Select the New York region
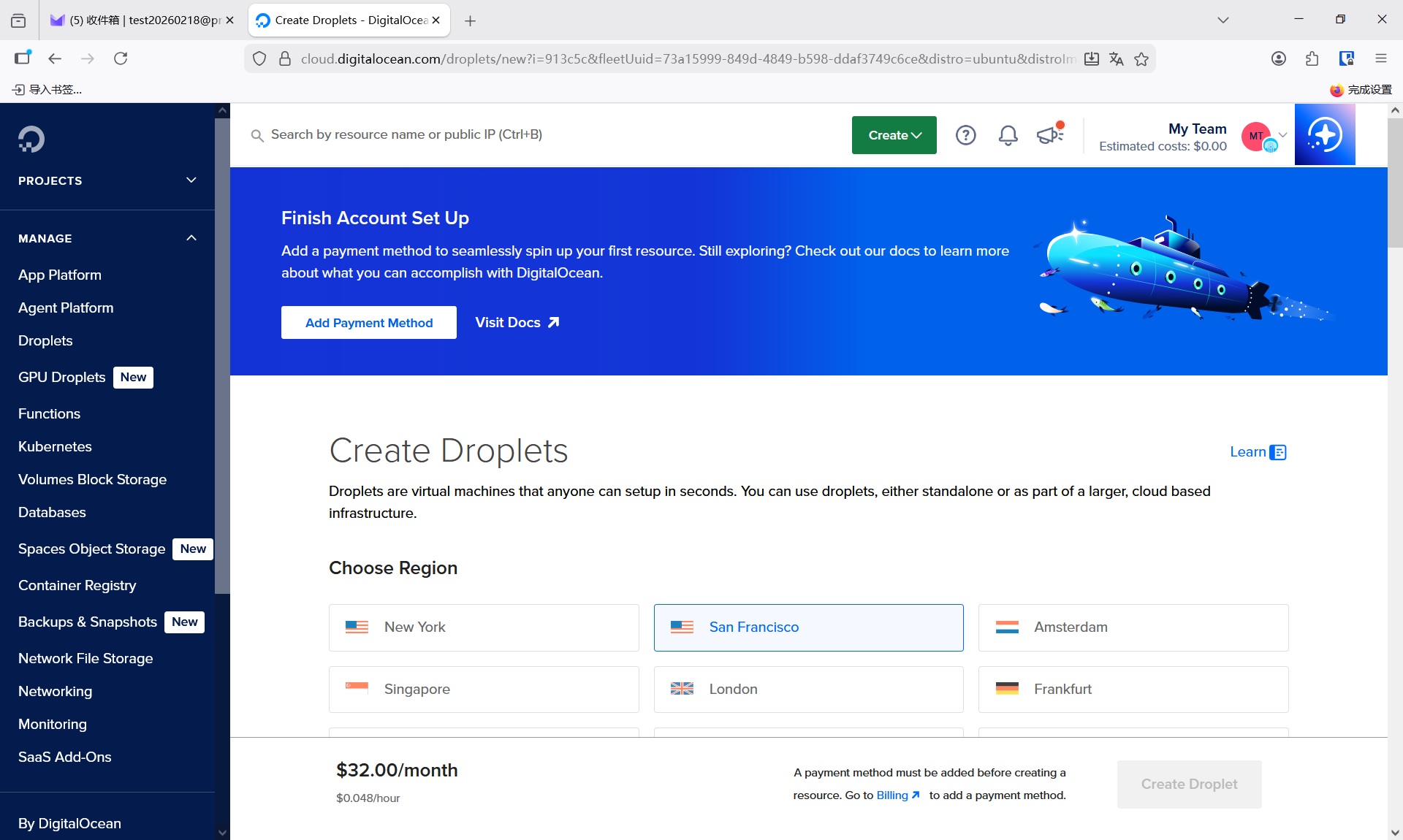Image resolution: width=1403 pixels, height=840 pixels. click(484, 627)
